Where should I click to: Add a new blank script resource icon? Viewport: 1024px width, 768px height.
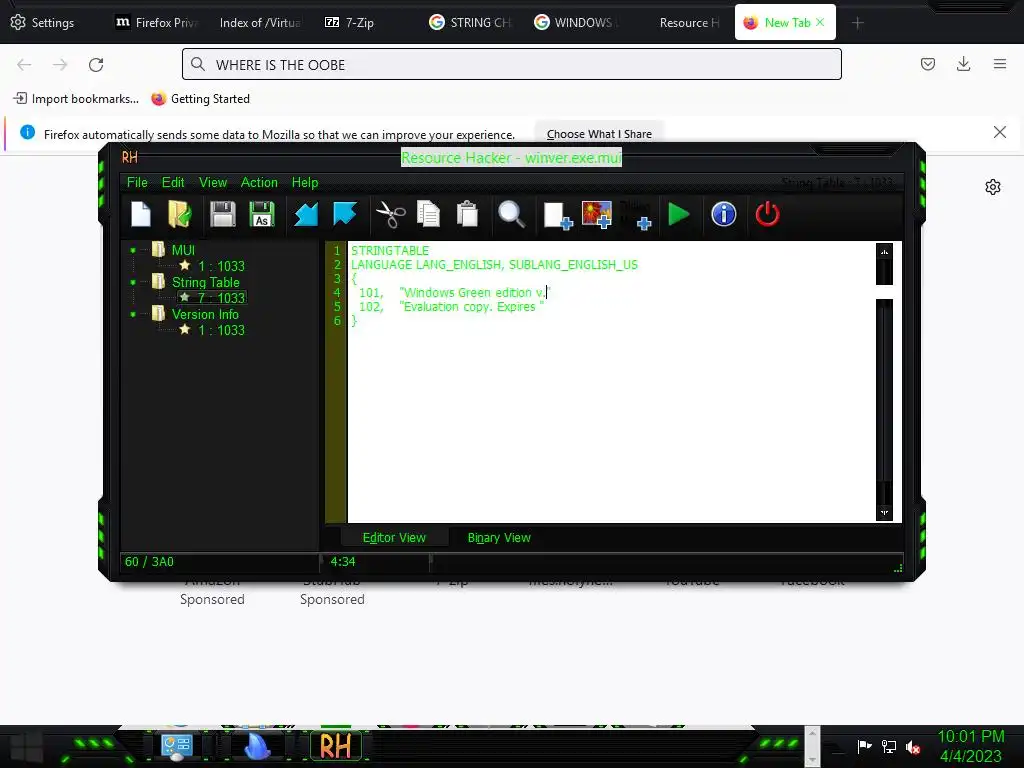558,215
